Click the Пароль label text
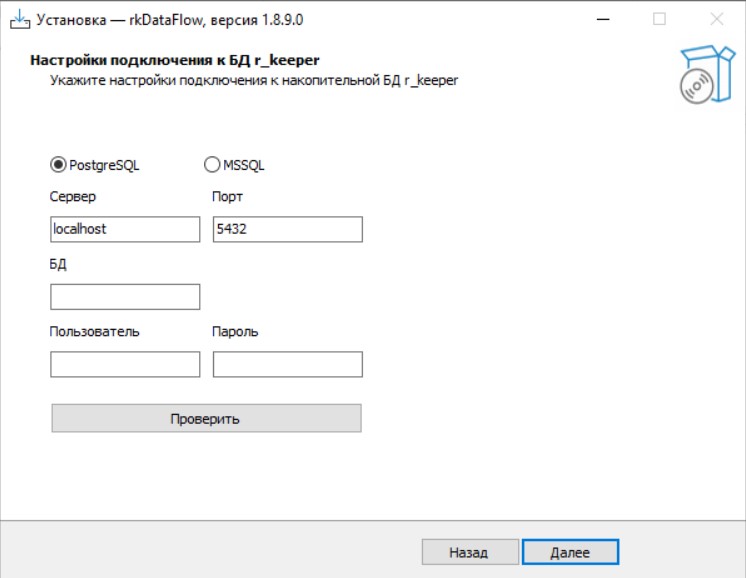 pos(235,331)
